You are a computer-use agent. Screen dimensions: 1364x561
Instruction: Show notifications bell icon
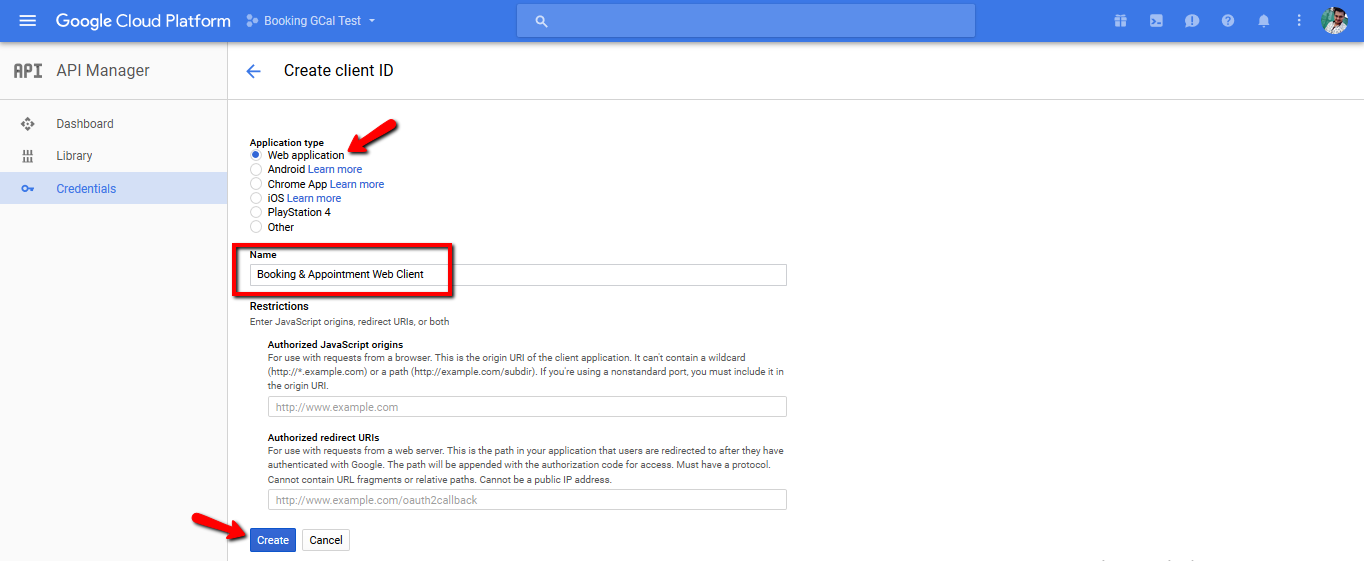pos(1264,21)
